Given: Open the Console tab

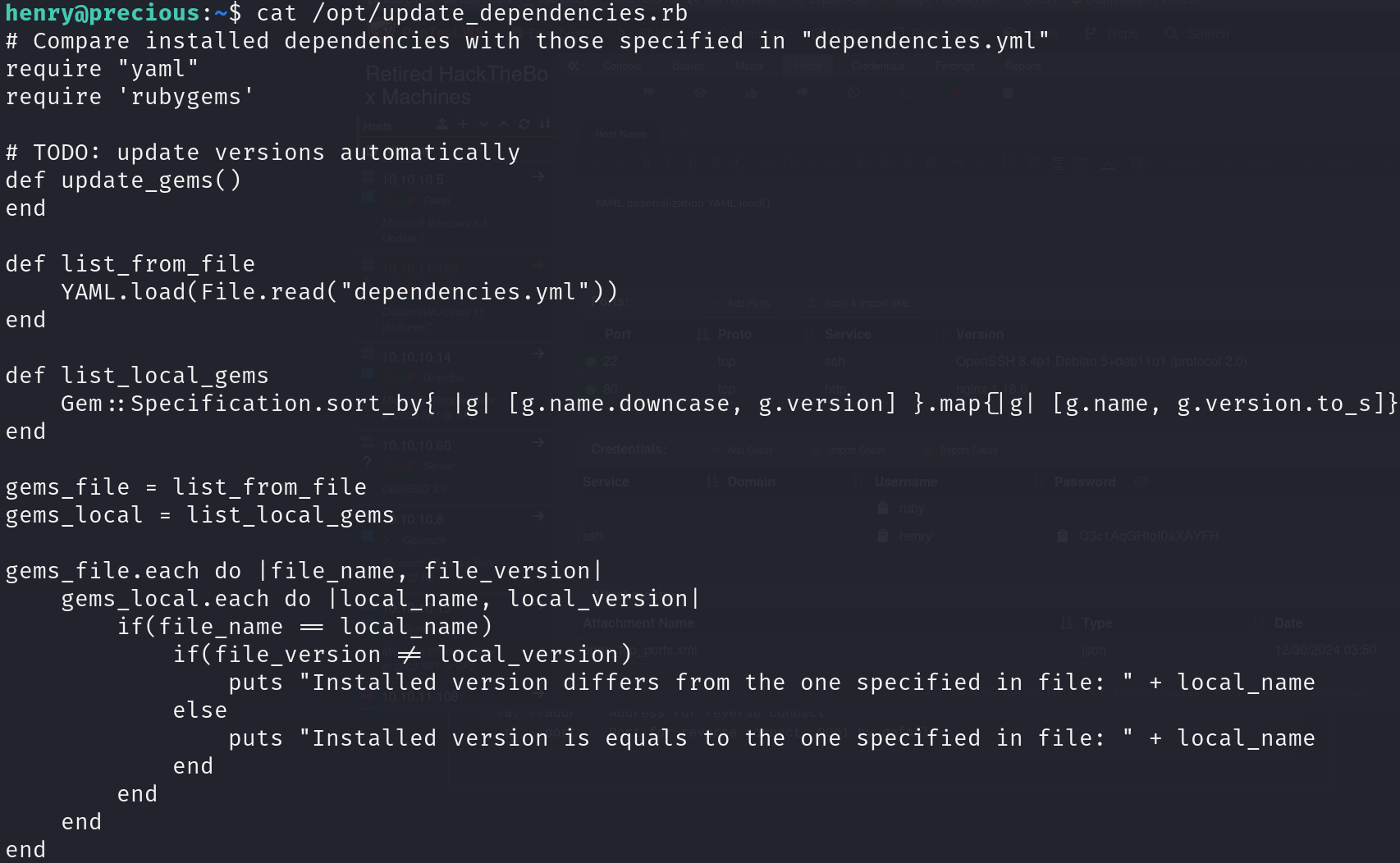Looking at the screenshot, I should click(x=622, y=66).
